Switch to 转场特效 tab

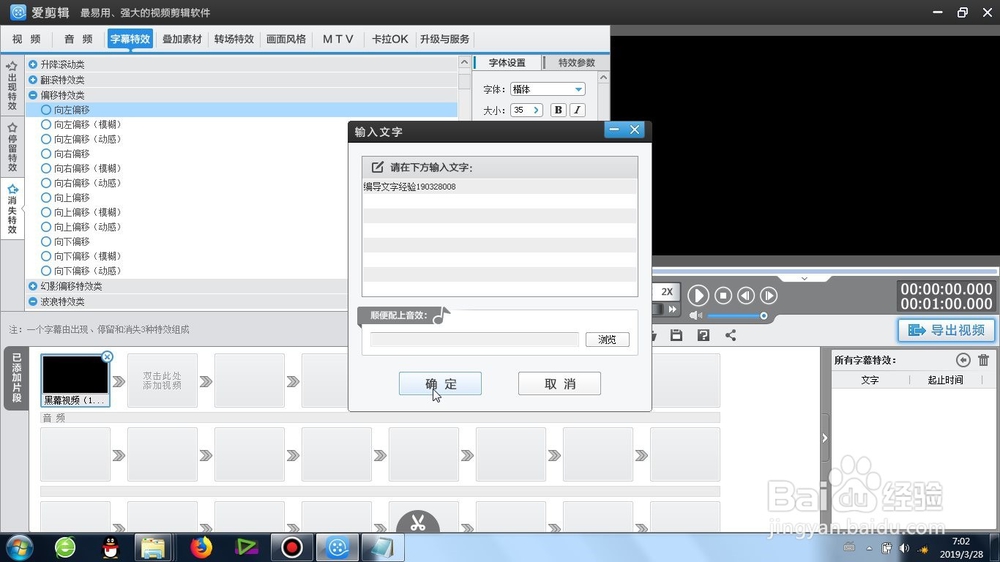click(x=234, y=39)
